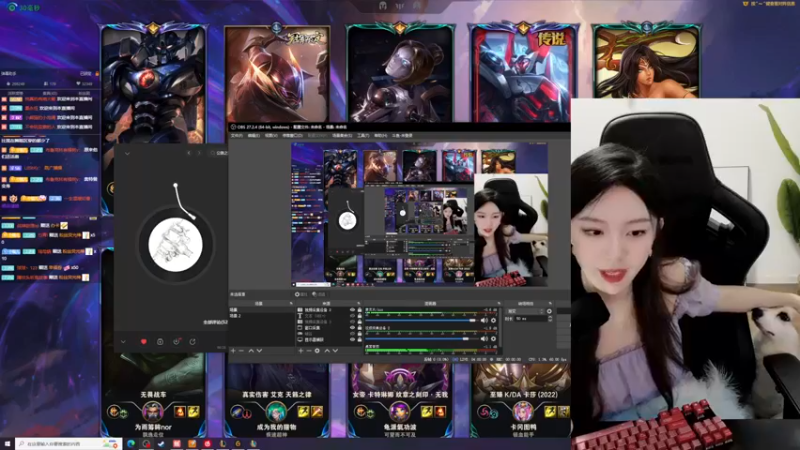Open the 帮助(H) menu in OBS
The image size is (800, 450).
click(x=380, y=136)
